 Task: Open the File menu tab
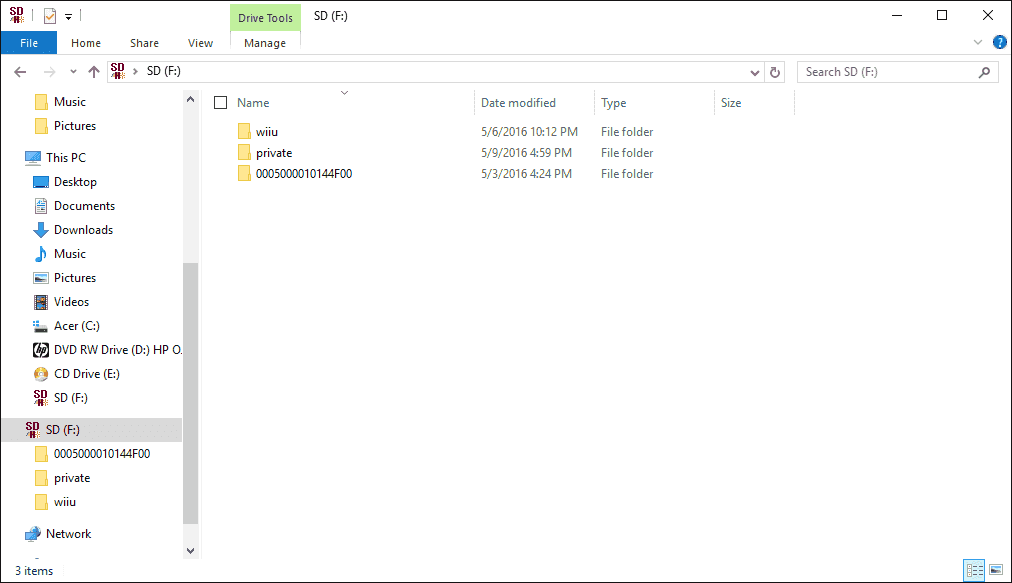29,43
